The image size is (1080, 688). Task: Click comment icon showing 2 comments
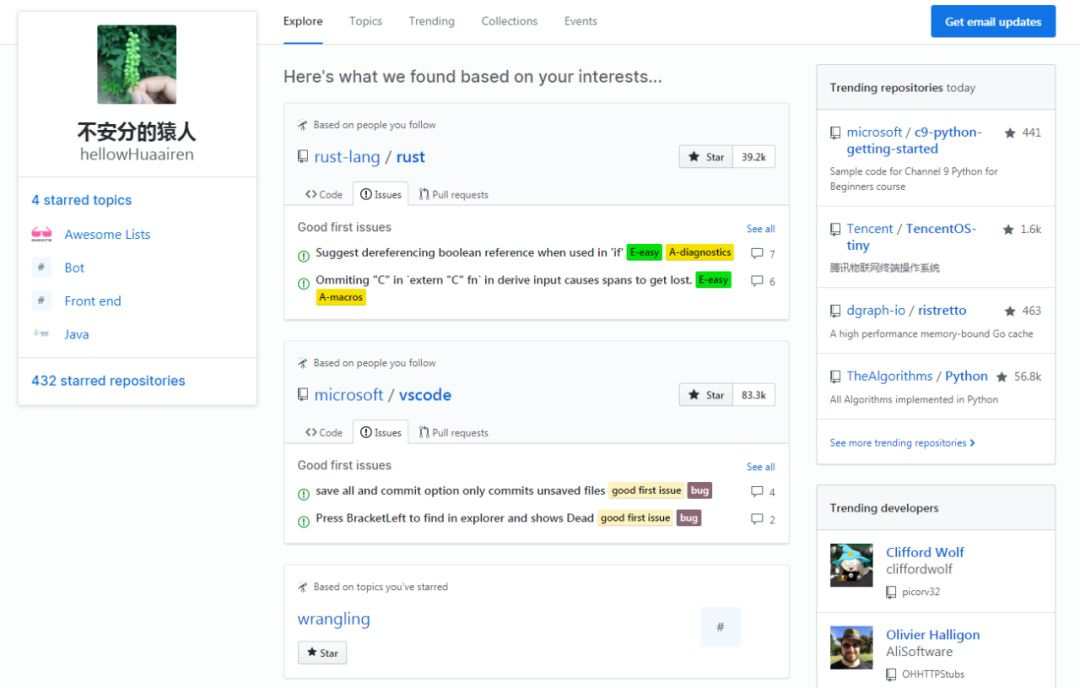[x=757, y=519]
